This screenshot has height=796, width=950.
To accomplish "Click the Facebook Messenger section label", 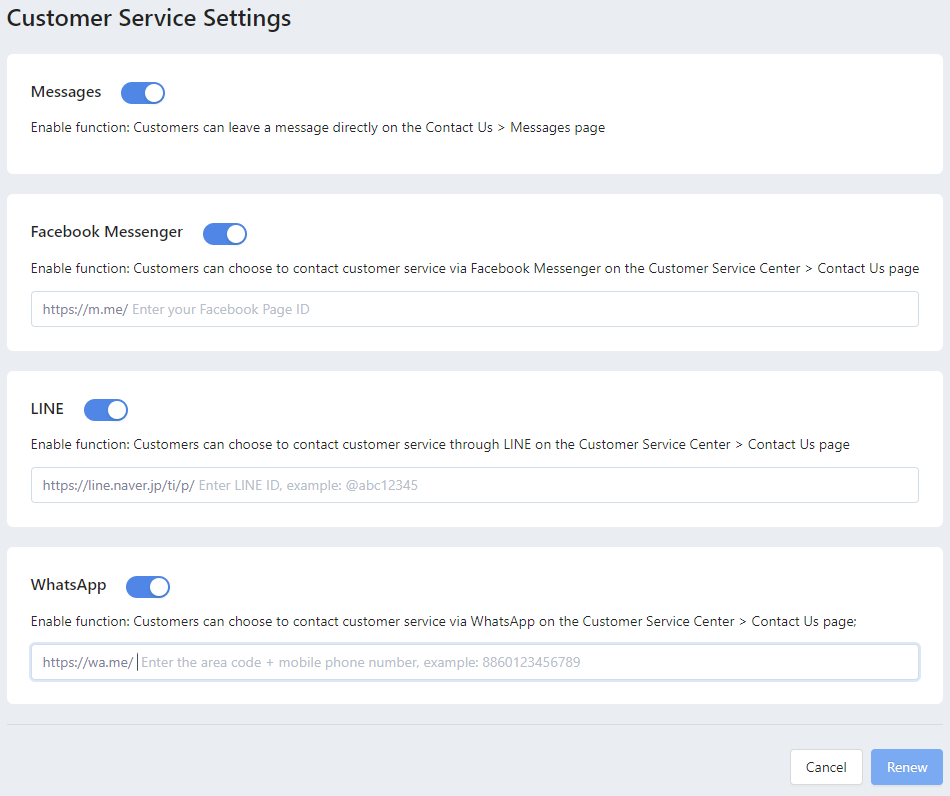I will coord(107,232).
